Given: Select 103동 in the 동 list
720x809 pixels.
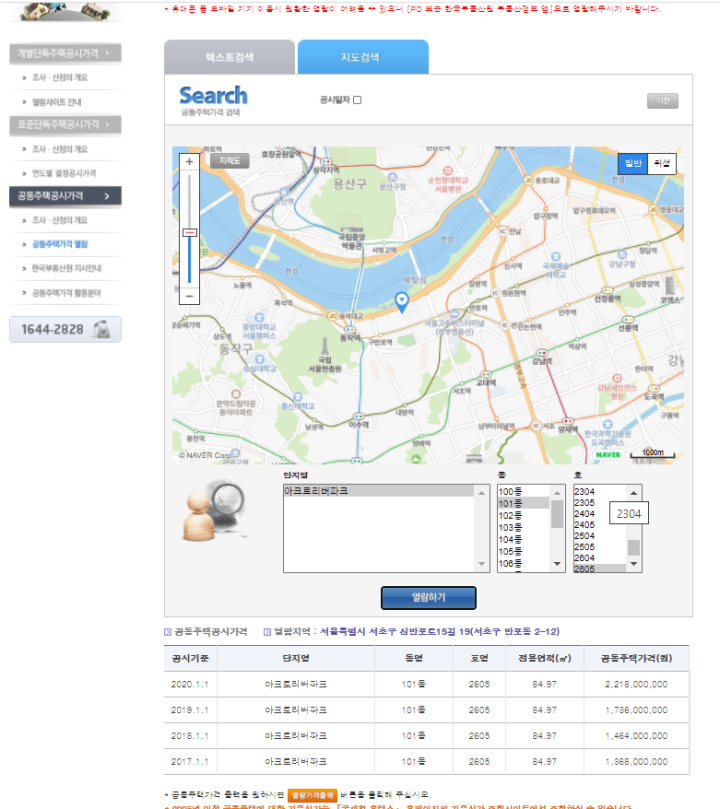Looking at the screenshot, I should (x=523, y=527).
